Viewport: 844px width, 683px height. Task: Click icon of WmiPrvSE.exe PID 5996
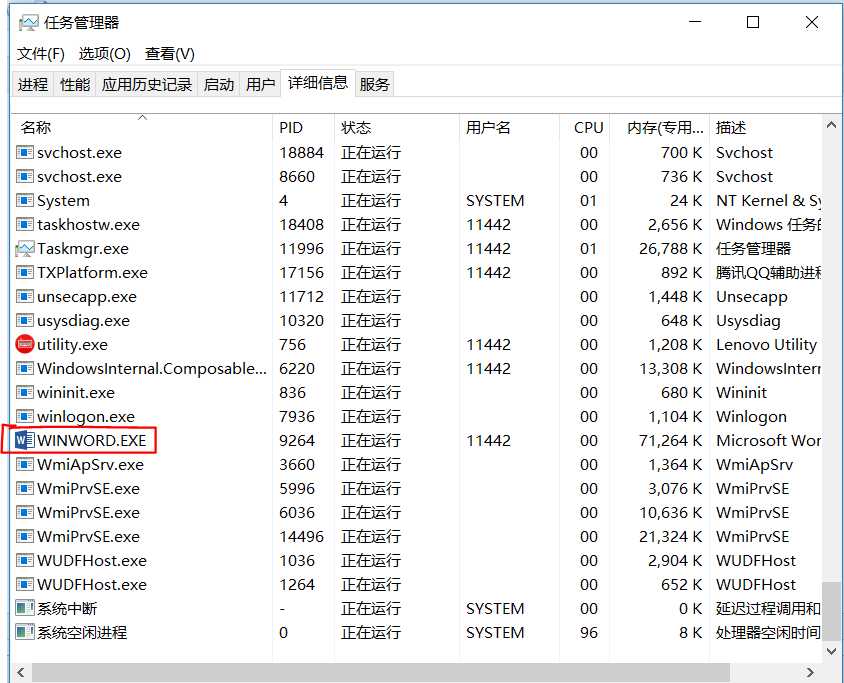pyautogui.click(x=25, y=489)
